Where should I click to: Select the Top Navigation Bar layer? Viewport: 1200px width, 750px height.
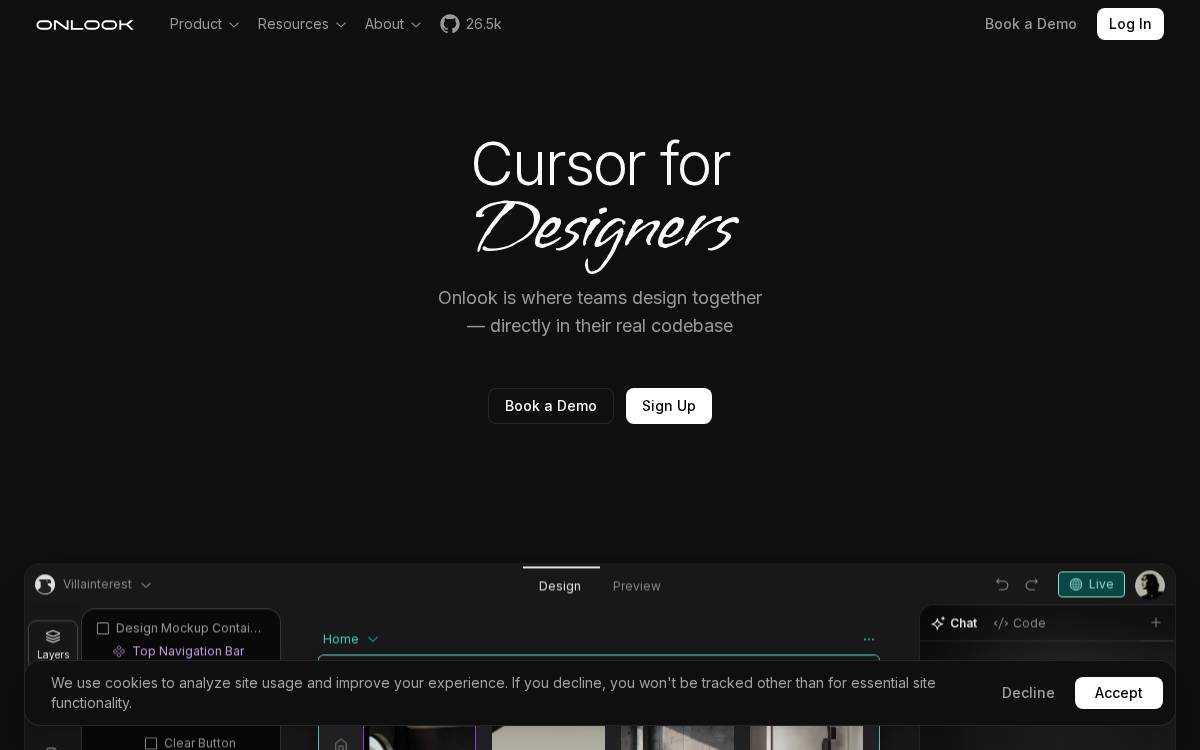click(x=180, y=651)
